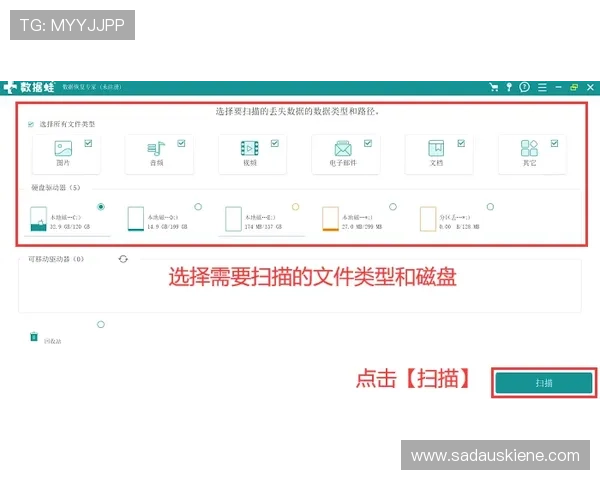Click the 27.0 MB/299 MB size text
Viewport: 600px width, 480px height.
[362, 227]
